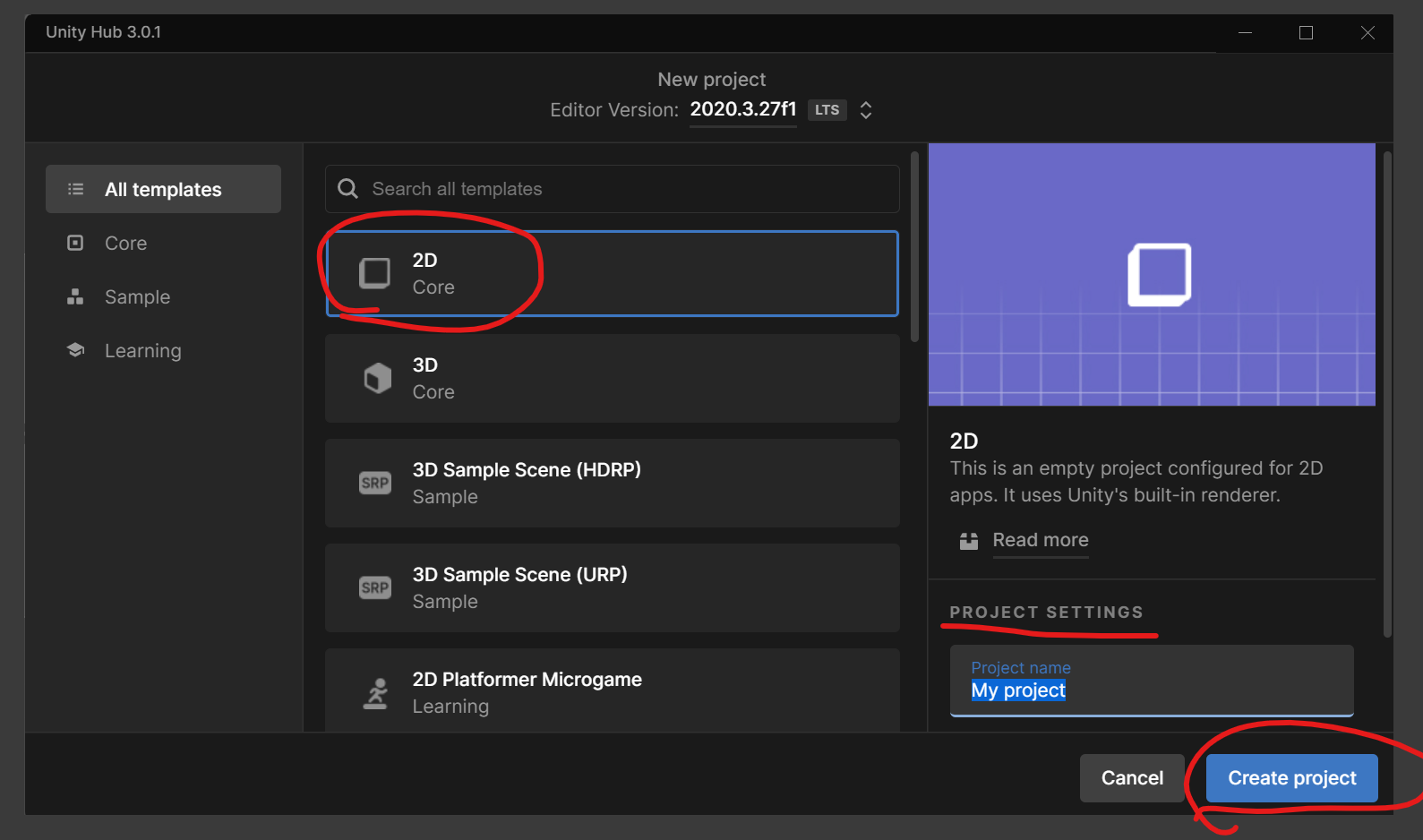The image size is (1423, 840).
Task: Edit the Project name field
Action: [x=1152, y=681]
